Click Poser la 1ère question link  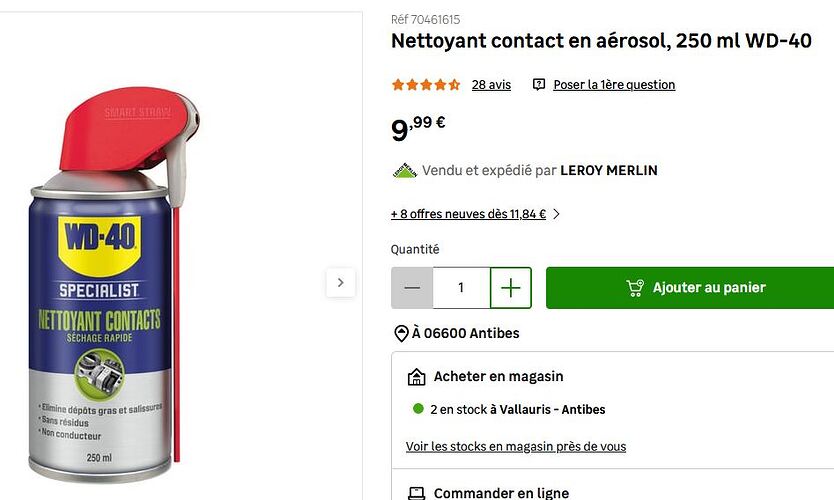(x=614, y=85)
